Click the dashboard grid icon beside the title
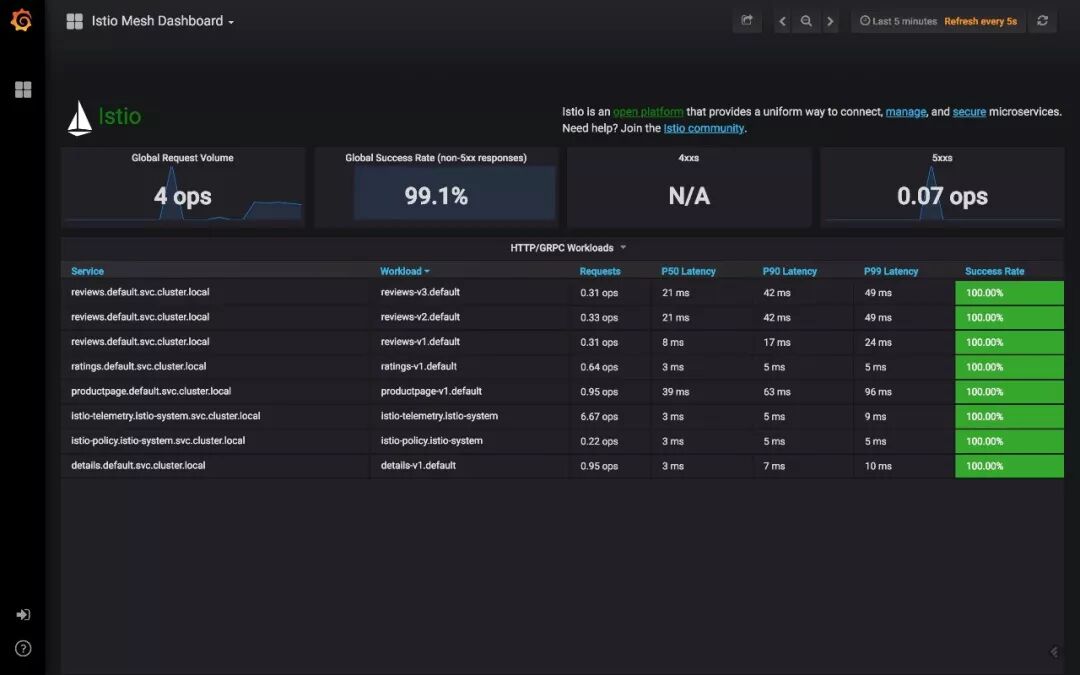 pyautogui.click(x=74, y=21)
